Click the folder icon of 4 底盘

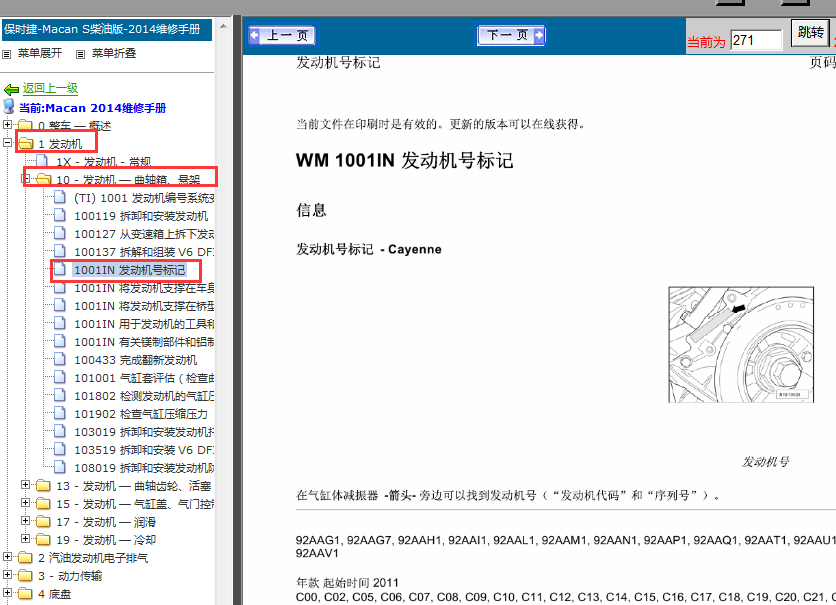coord(25,593)
